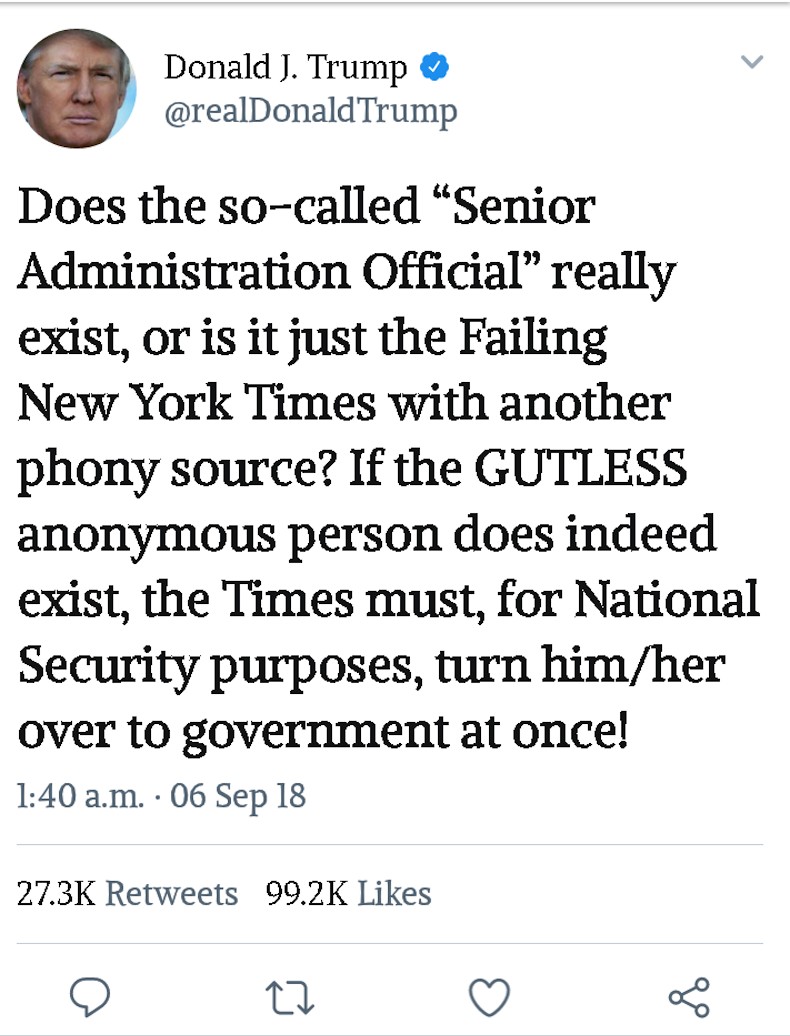790x1036 pixels.
Task: Share the tweet via the share icon
Action: (689, 996)
